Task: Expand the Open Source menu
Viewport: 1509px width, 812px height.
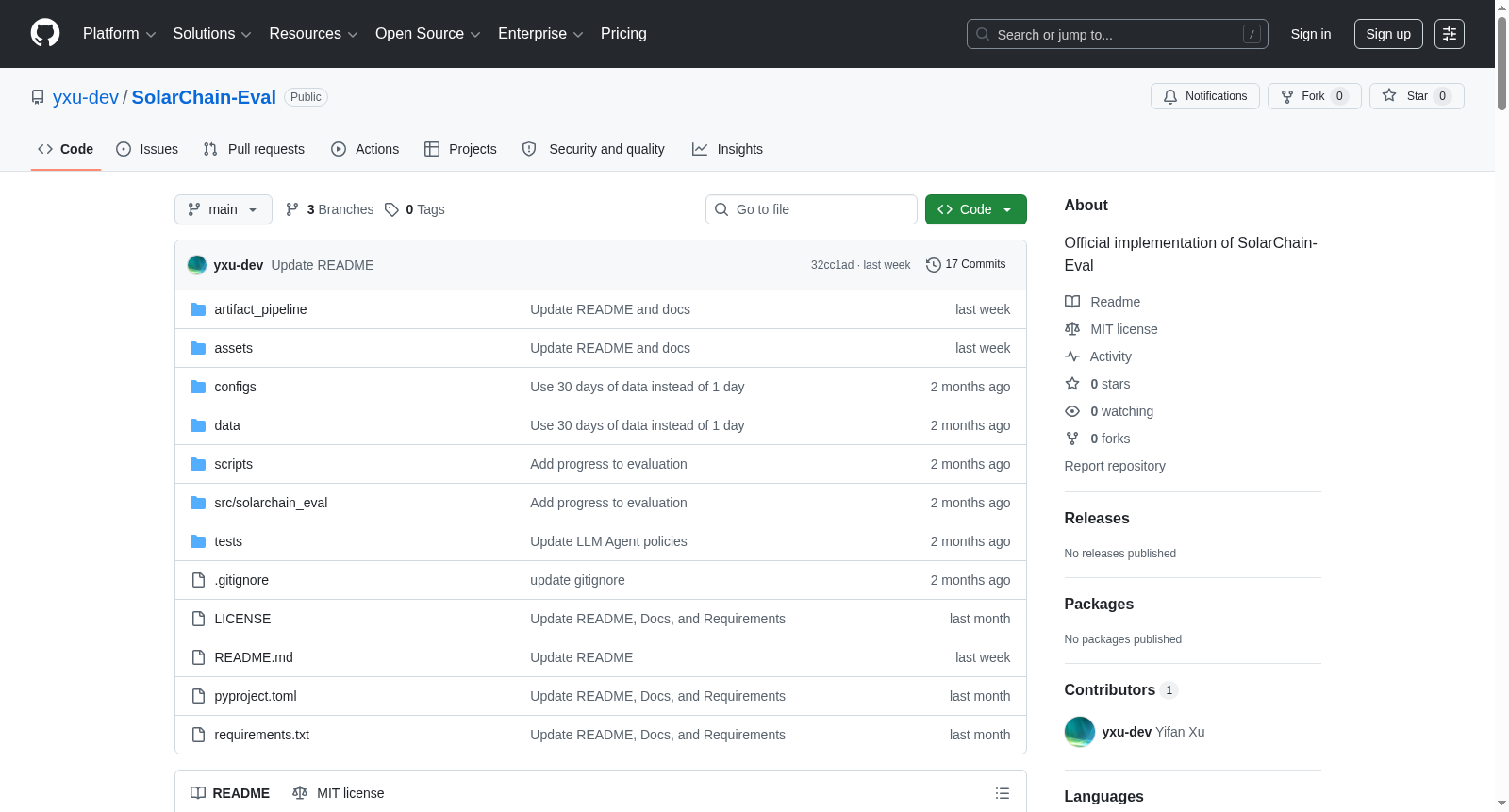Action: (428, 34)
